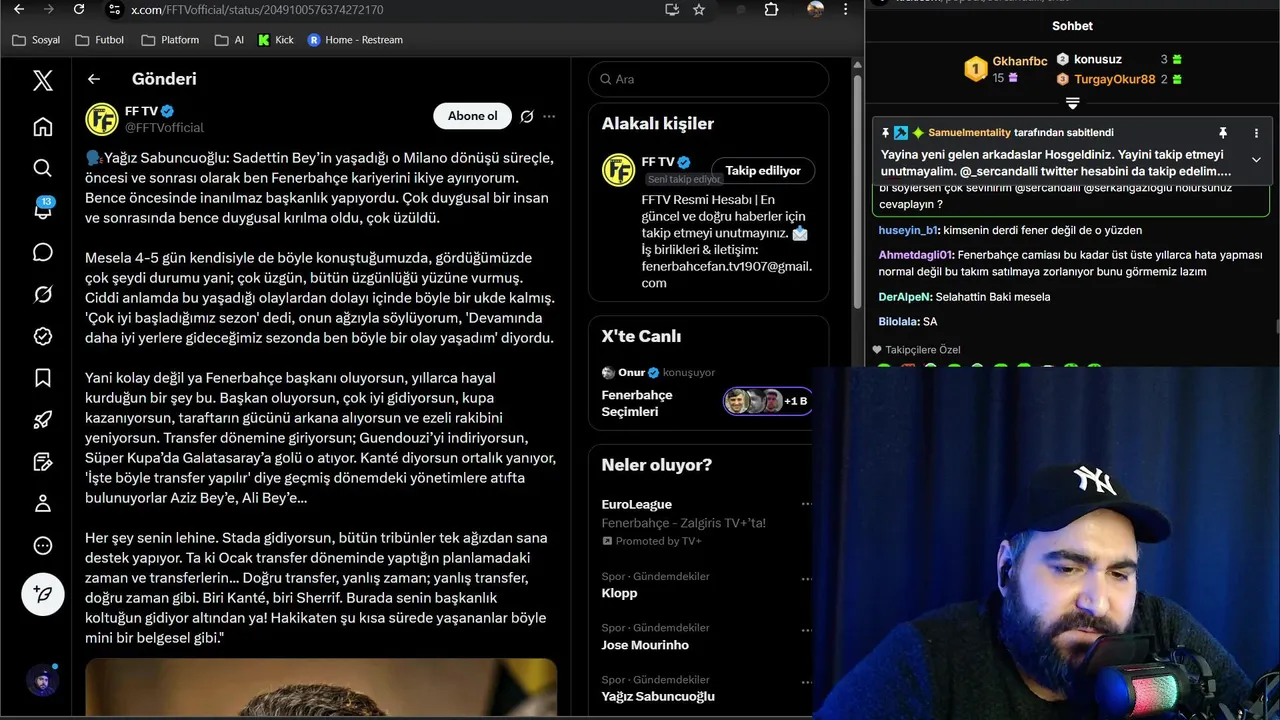Image resolution: width=1280 pixels, height=720 pixels.
Task: Click the install/cast icon in address bar
Action: pyautogui.click(x=672, y=9)
